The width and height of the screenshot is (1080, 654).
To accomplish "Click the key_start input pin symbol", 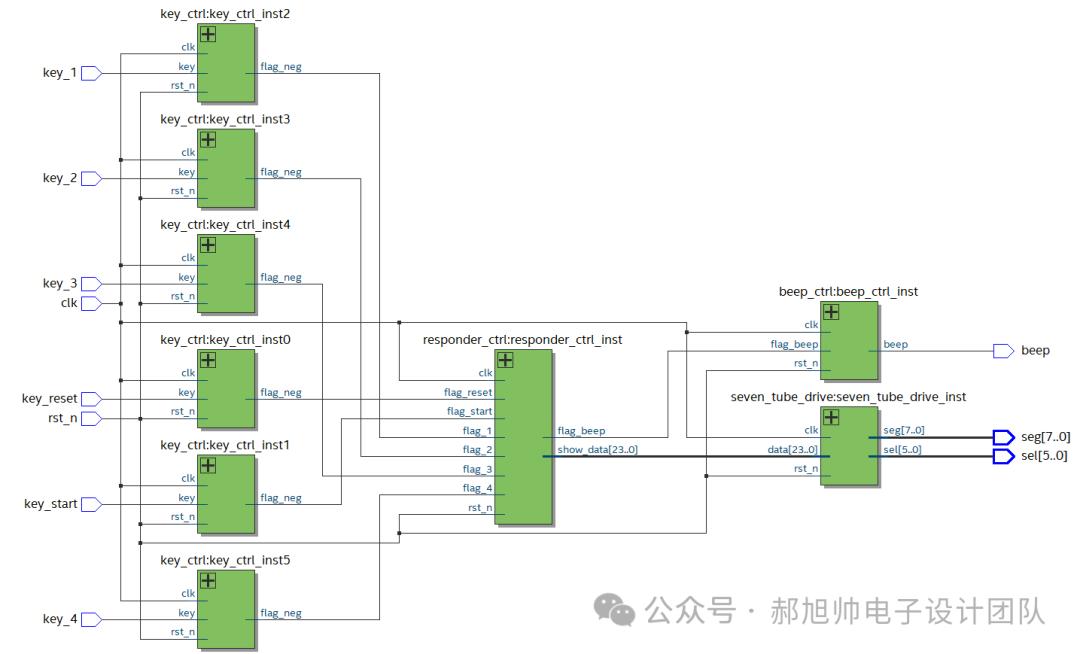I will point(91,504).
